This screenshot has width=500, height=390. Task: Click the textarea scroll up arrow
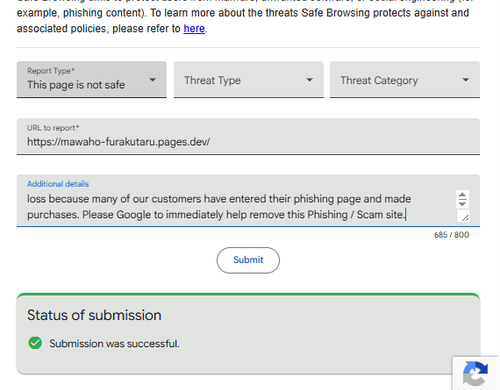click(462, 196)
